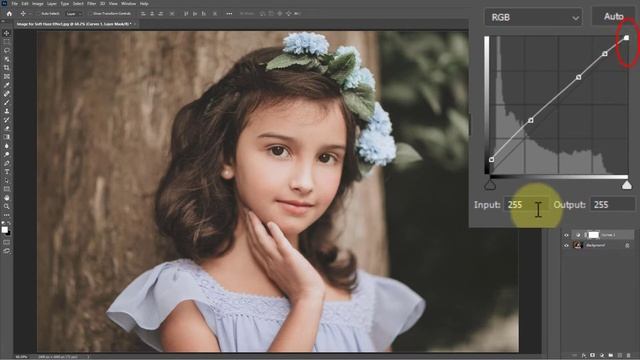
Task: Add a layer mask from Layers panel
Action: (x=593, y=356)
